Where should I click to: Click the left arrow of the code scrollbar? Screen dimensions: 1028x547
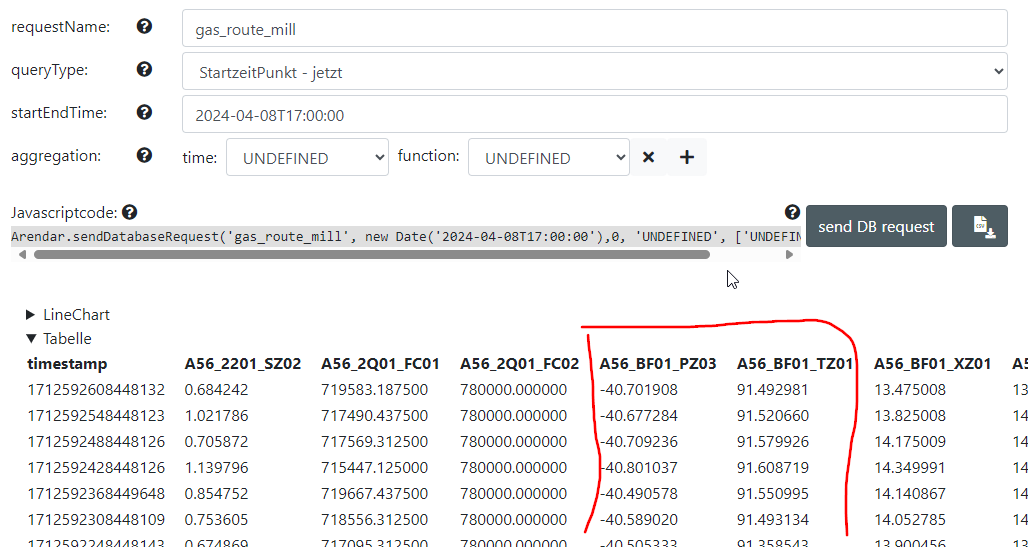click(x=22, y=254)
